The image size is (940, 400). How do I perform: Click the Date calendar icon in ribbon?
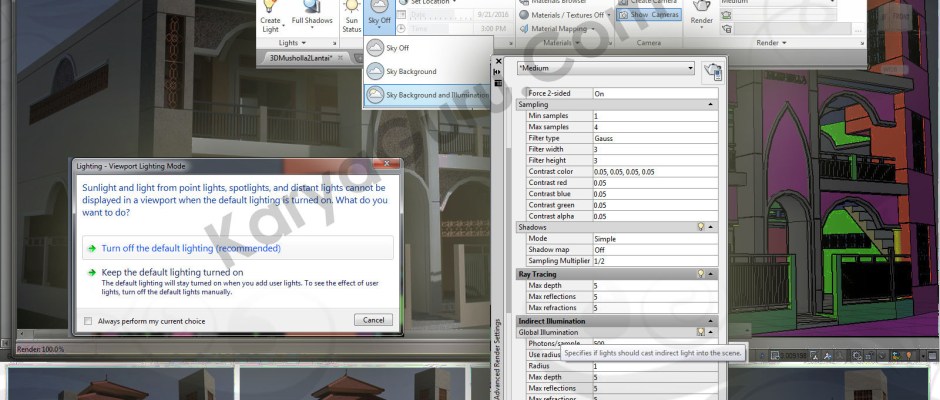pyautogui.click(x=402, y=15)
